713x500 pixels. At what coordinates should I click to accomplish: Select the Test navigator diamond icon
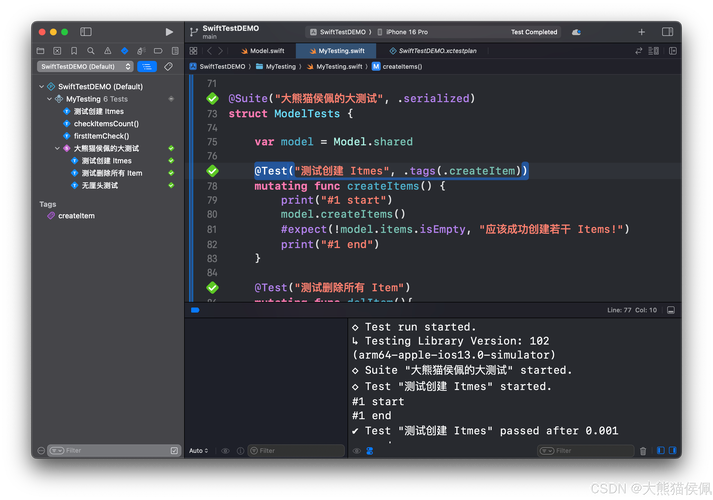pyautogui.click(x=125, y=51)
